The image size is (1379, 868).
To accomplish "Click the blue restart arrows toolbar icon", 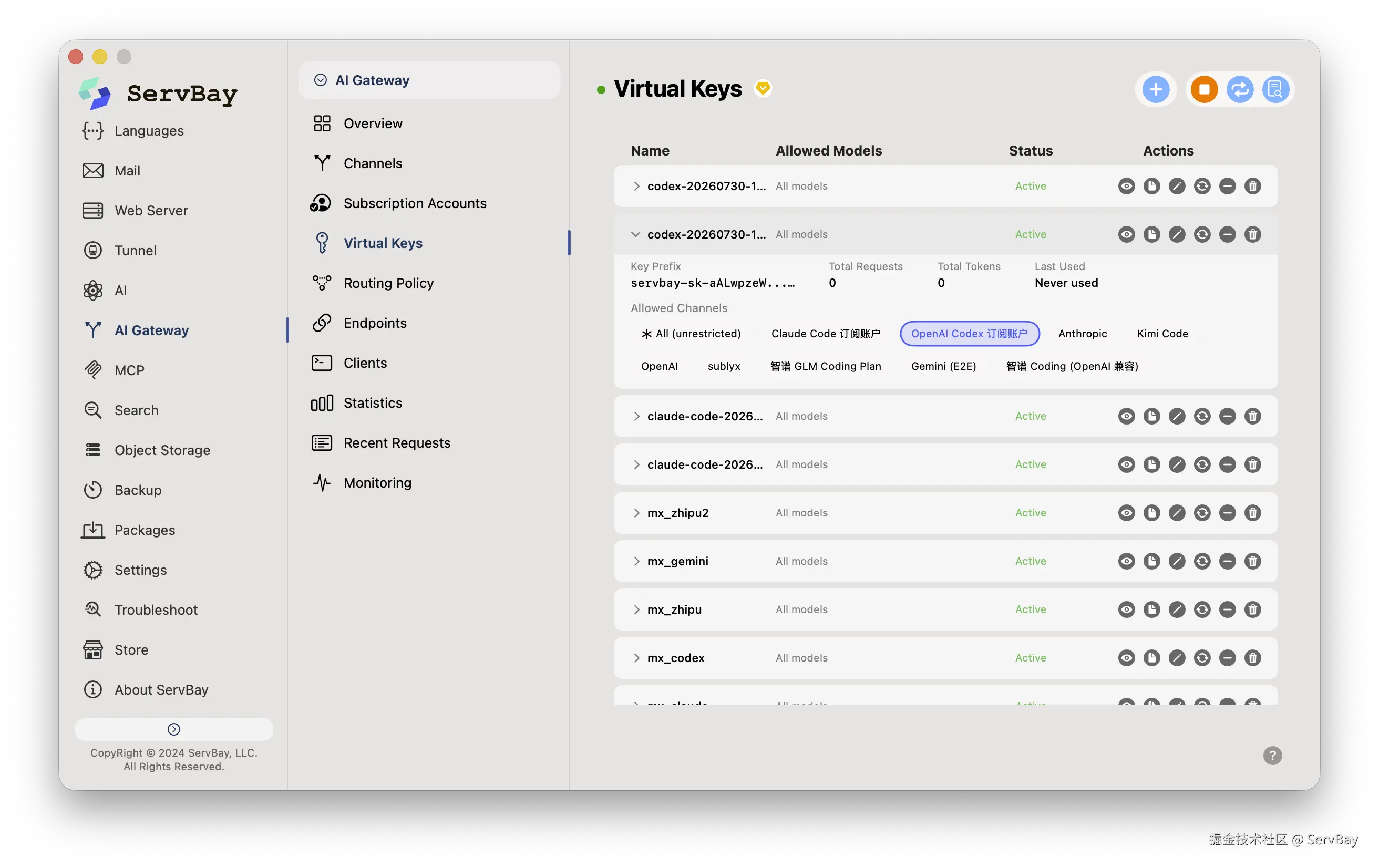I will (x=1239, y=89).
